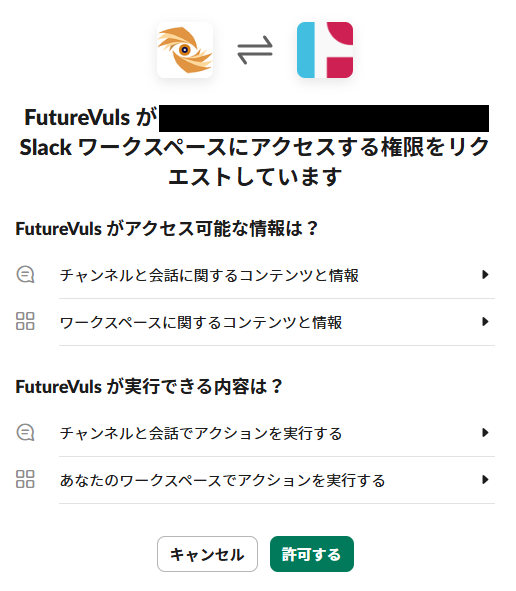Click the redacted workspace name black bar
The width and height of the screenshot is (516, 591).
(x=324, y=118)
